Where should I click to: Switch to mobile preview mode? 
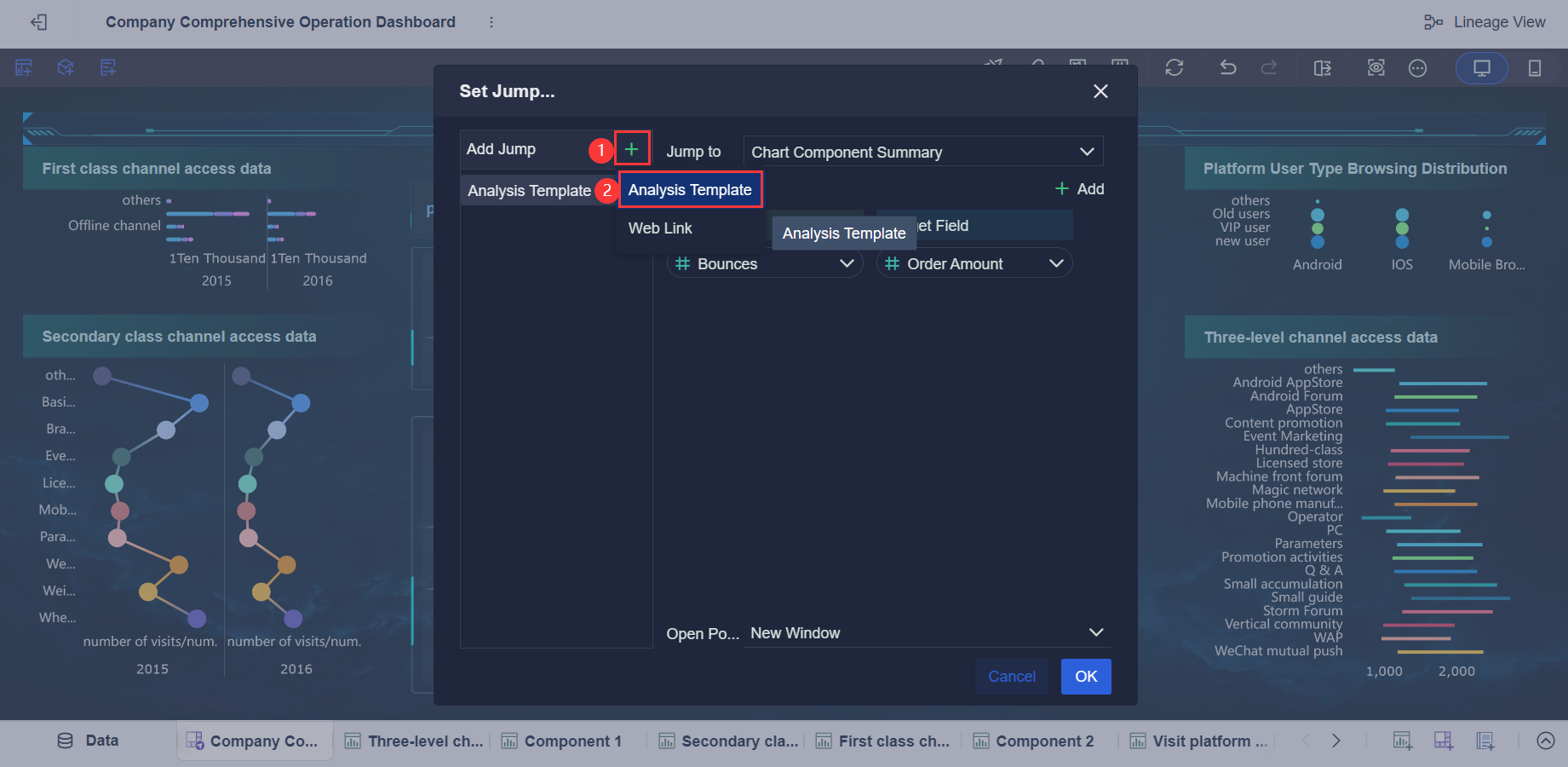1535,67
